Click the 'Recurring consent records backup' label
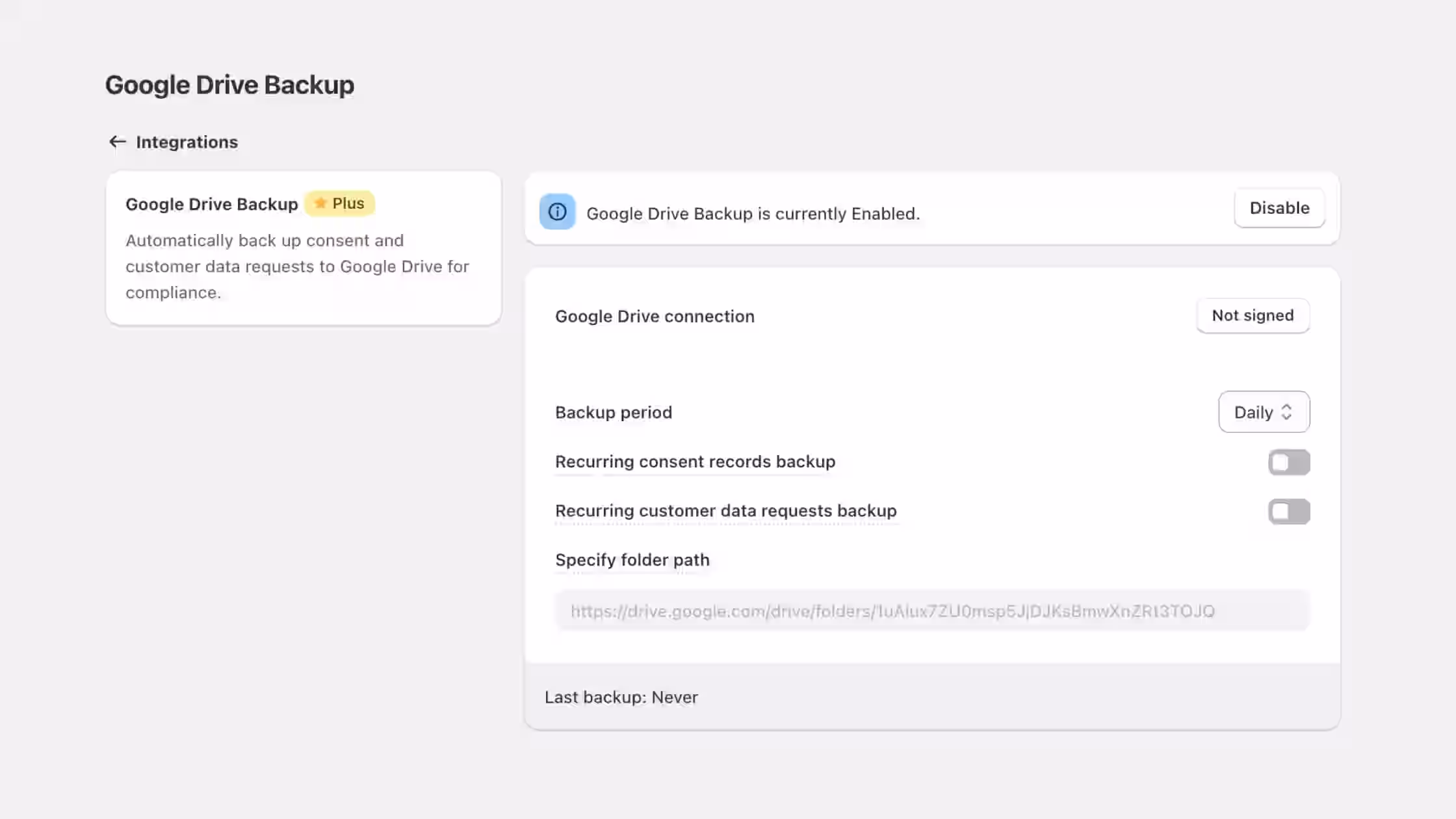Screen dimensions: 1456x819 [x=695, y=461]
